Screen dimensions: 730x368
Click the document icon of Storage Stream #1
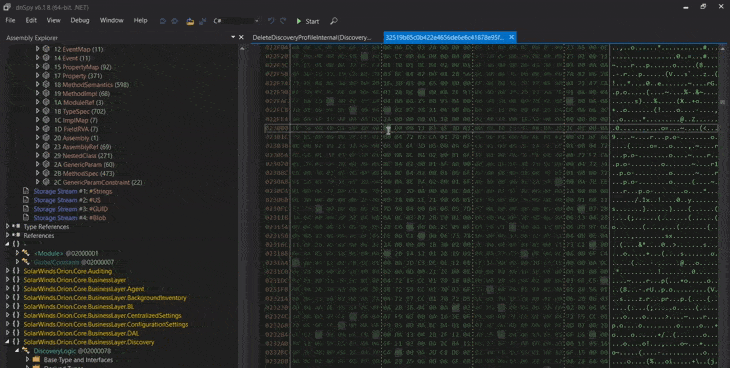(x=26, y=191)
